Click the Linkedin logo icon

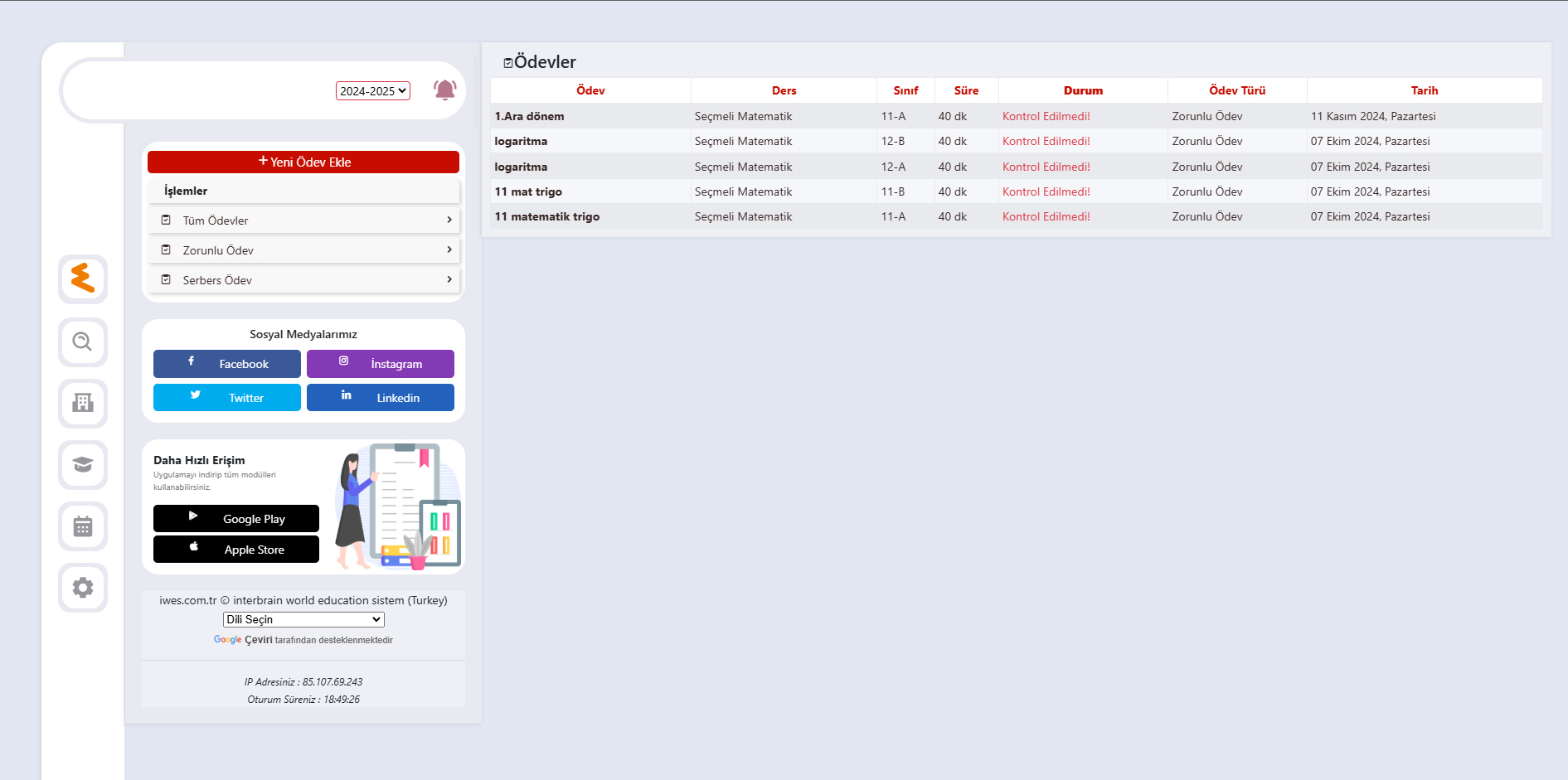[x=347, y=395]
